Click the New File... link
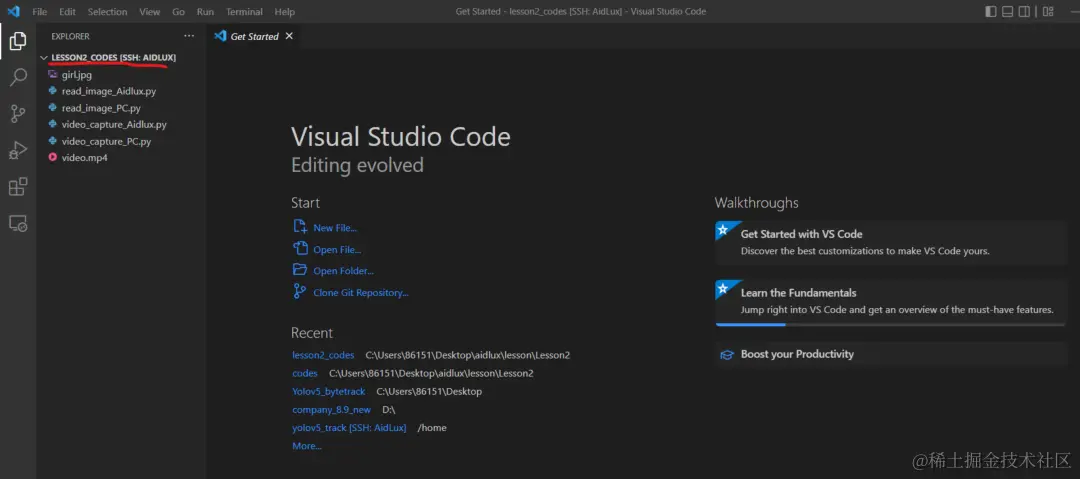Image resolution: width=1080 pixels, height=479 pixels. pos(335,228)
